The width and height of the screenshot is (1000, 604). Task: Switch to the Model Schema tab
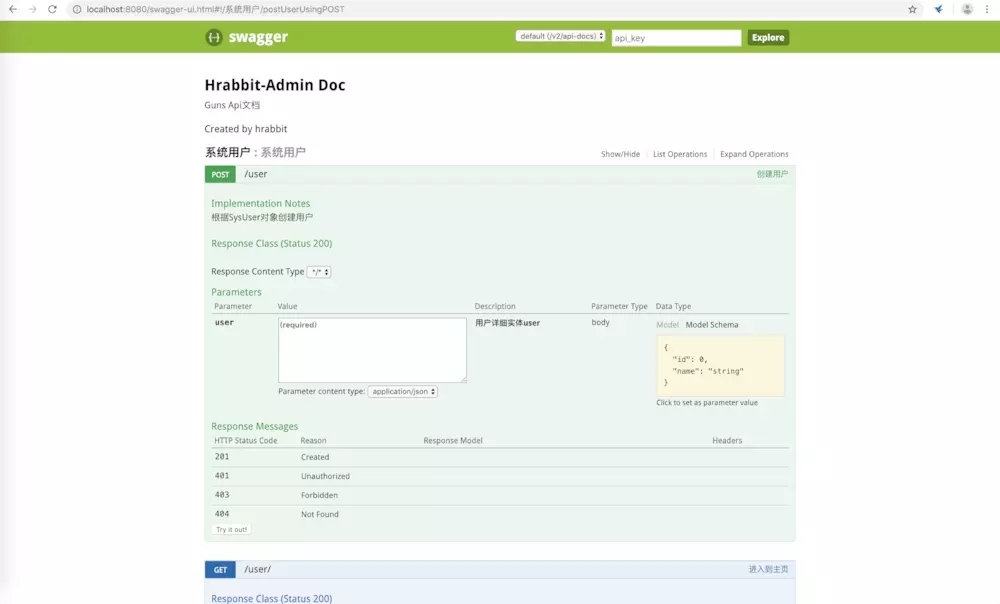712,325
